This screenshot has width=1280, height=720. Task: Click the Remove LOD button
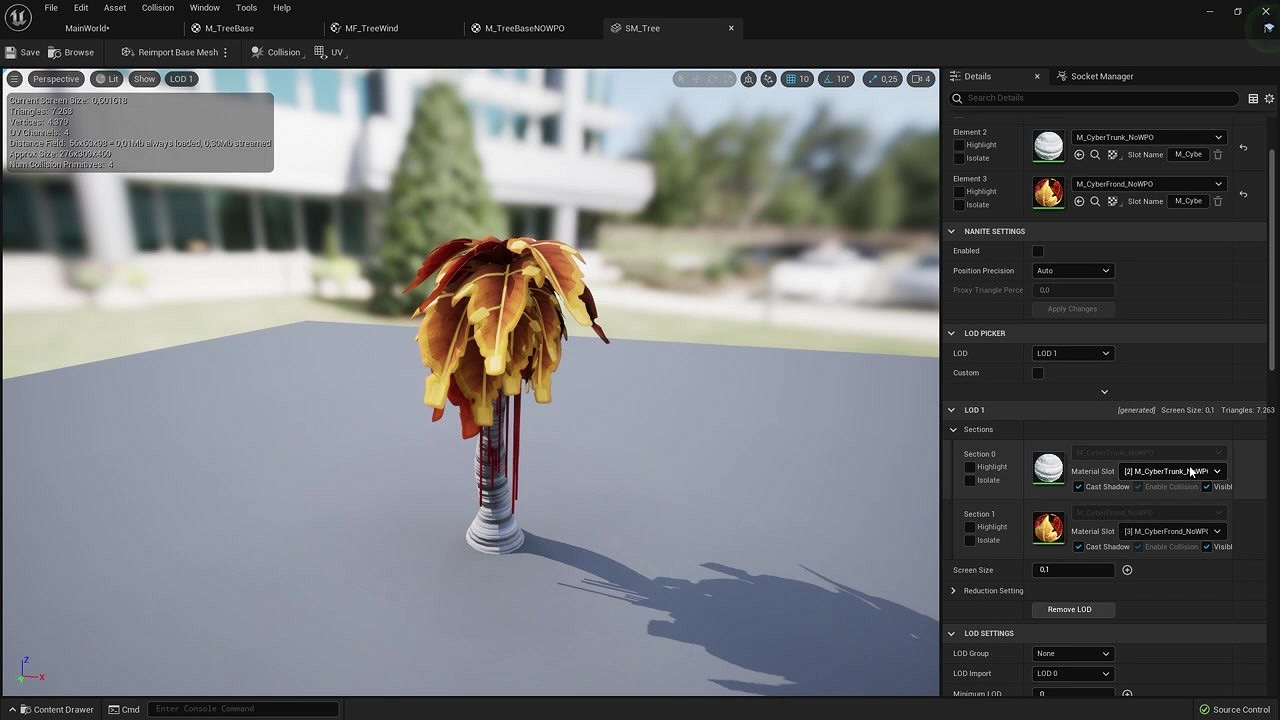1069,609
